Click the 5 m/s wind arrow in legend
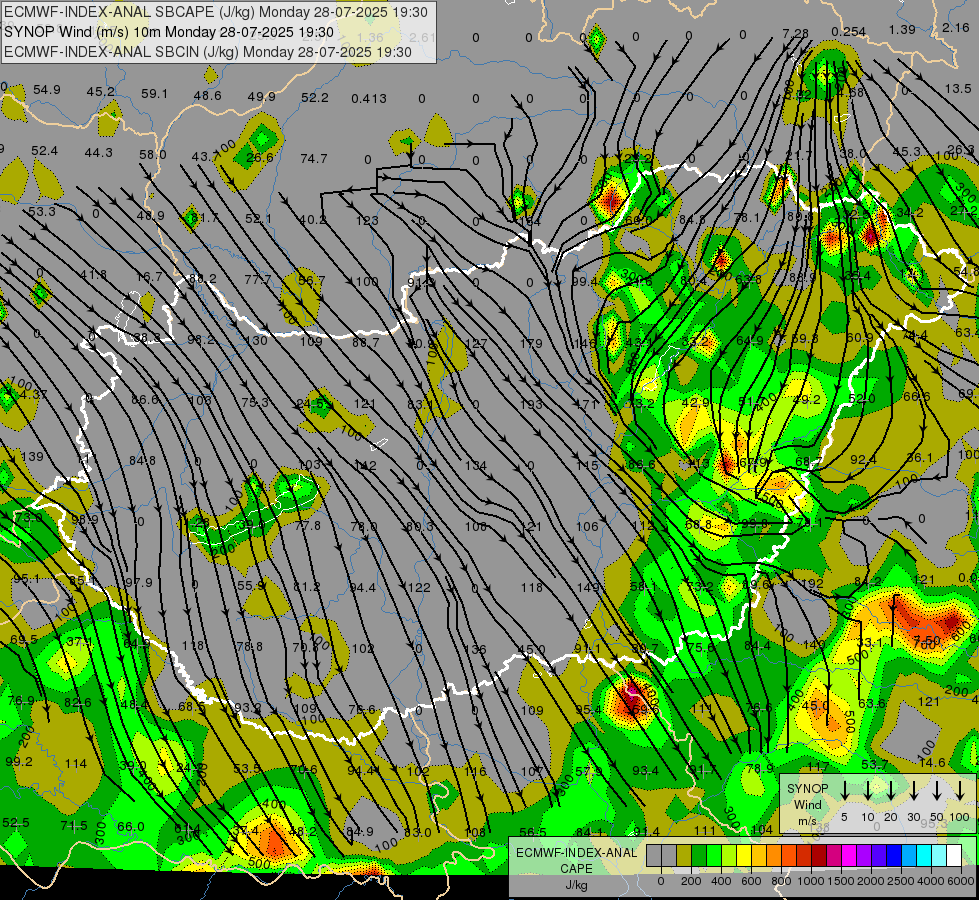 coord(844,790)
